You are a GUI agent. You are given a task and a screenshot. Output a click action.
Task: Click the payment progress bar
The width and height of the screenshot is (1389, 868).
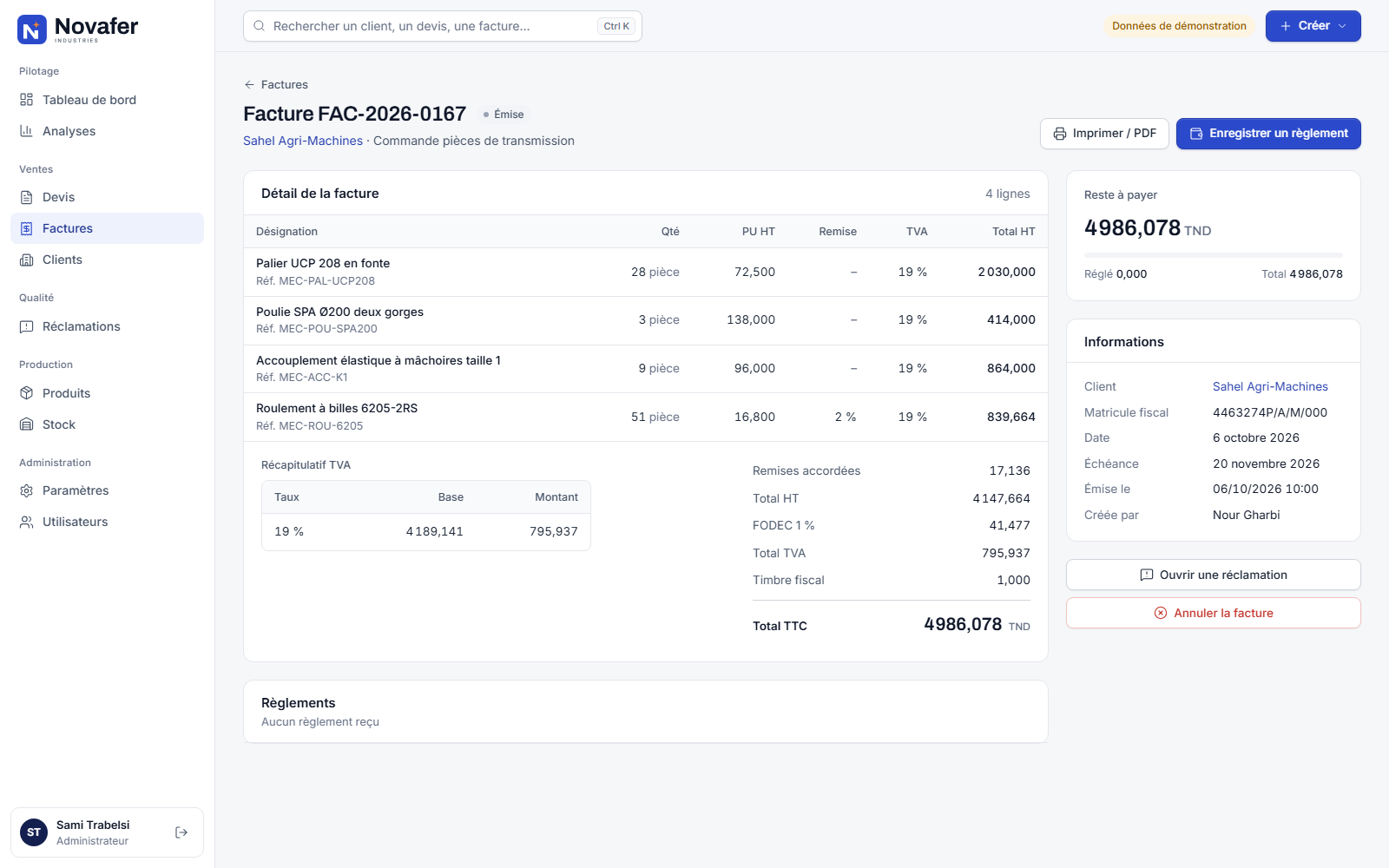1214,255
